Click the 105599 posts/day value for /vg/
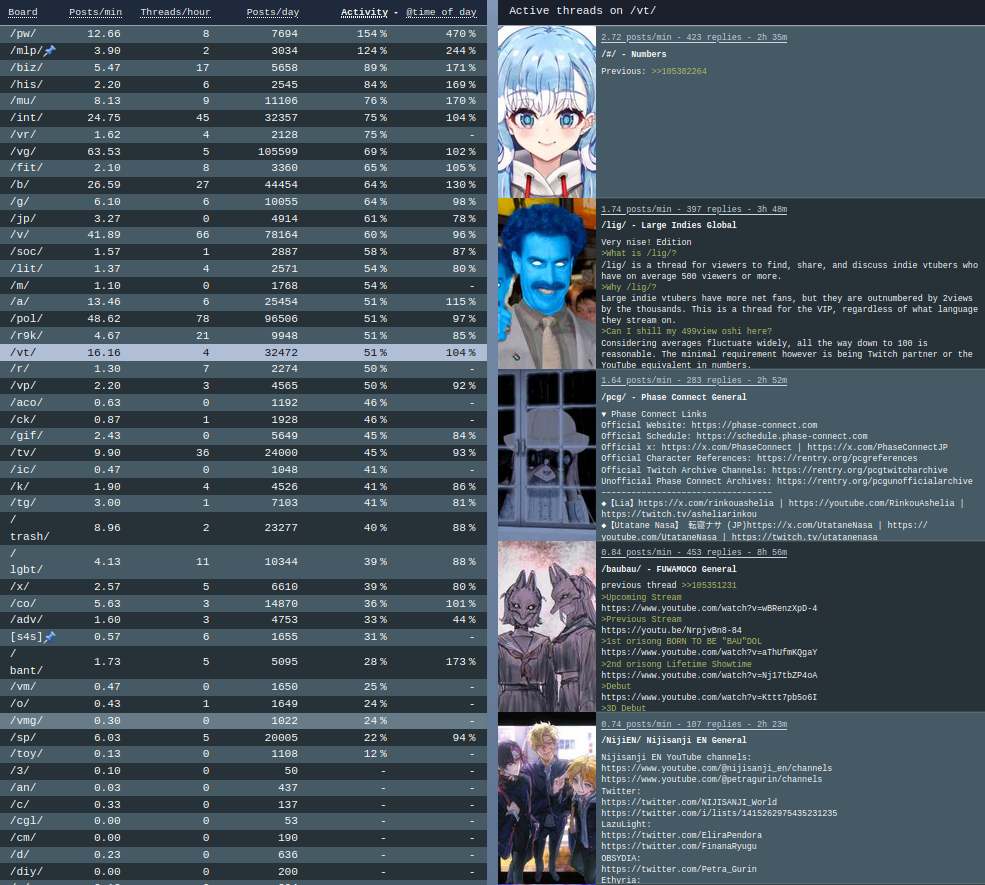985x885 pixels. click(278, 152)
